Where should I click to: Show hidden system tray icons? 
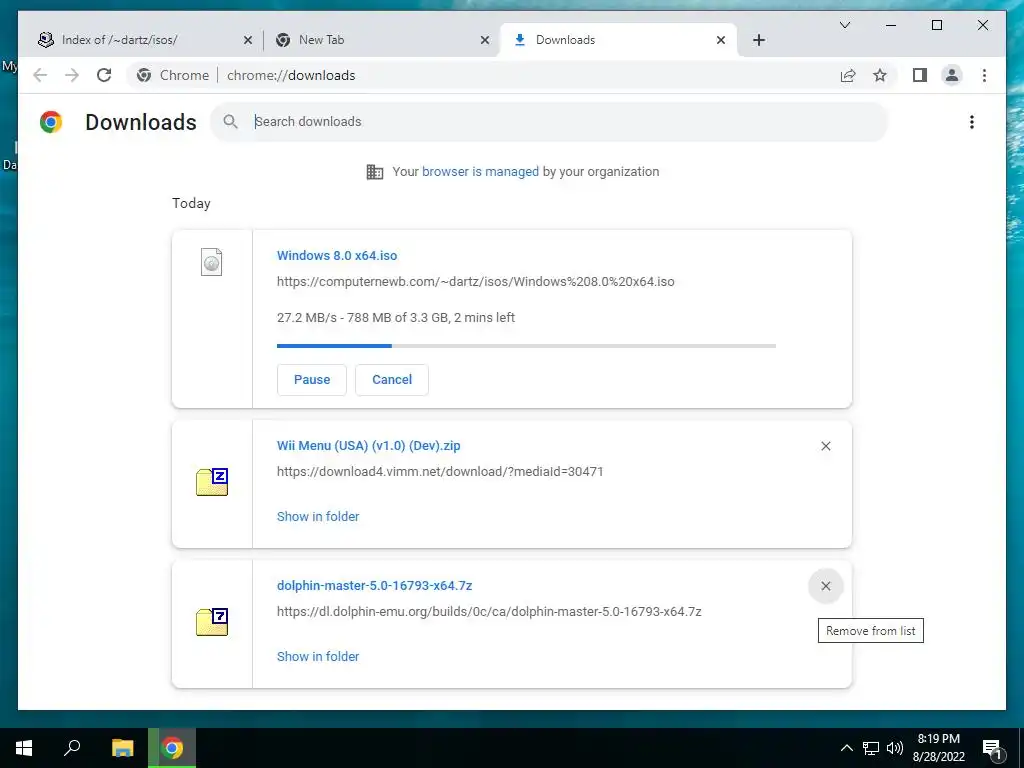click(x=846, y=748)
